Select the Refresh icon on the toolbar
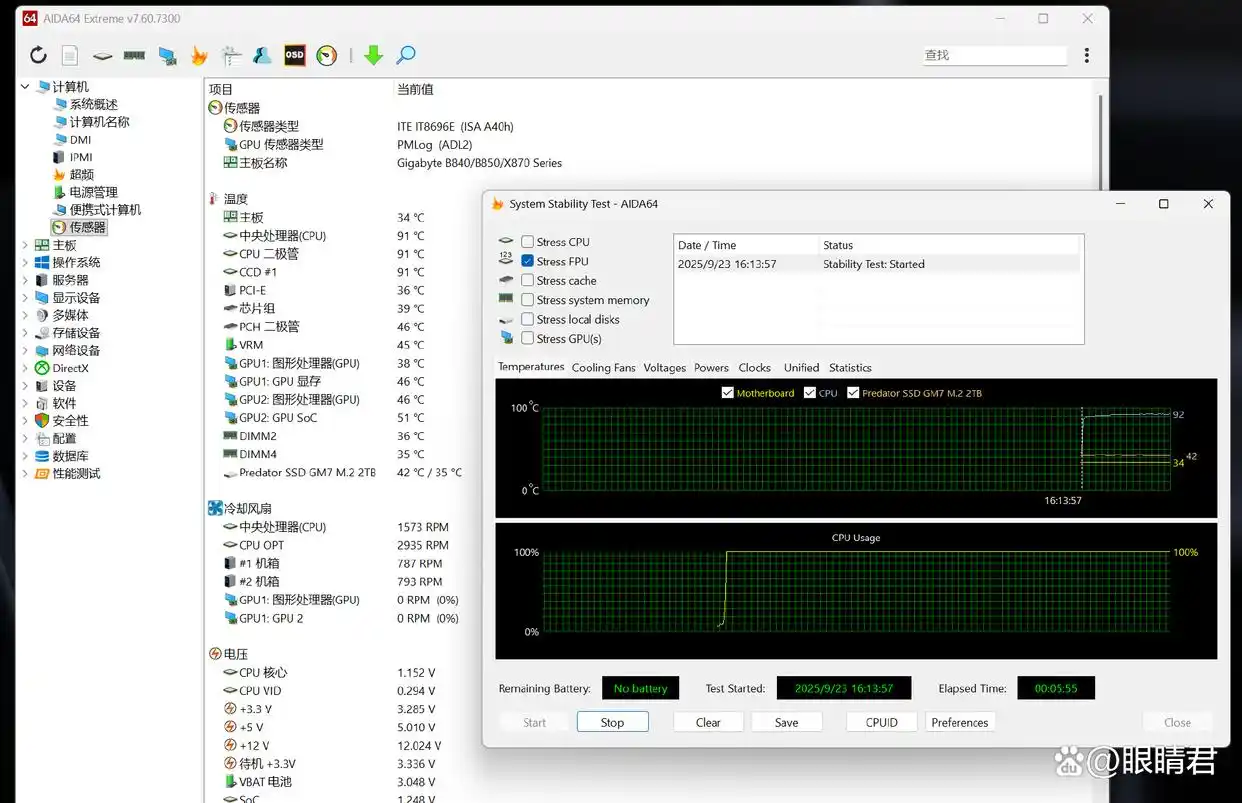The width and height of the screenshot is (1242, 803). coord(38,55)
